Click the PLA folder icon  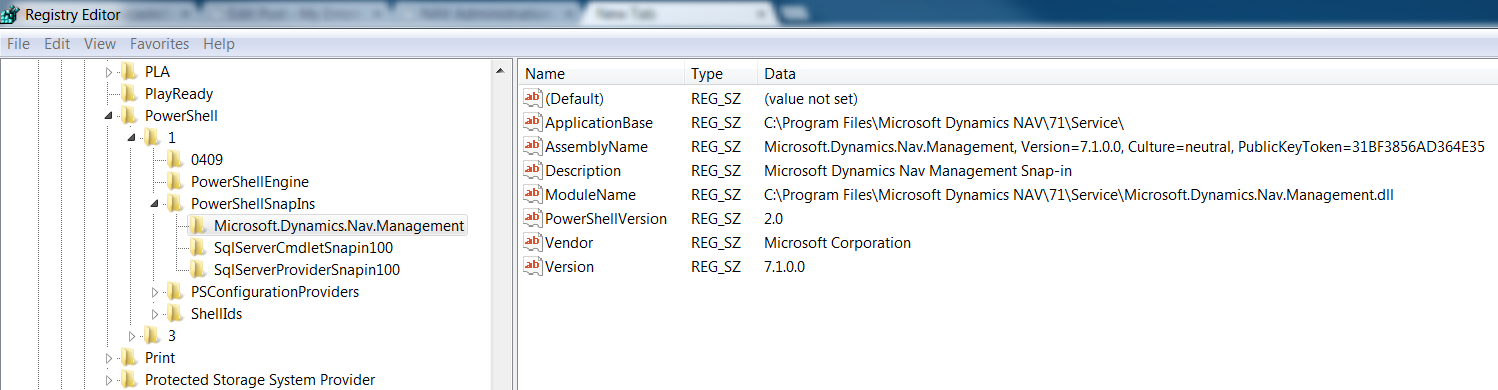coord(128,72)
